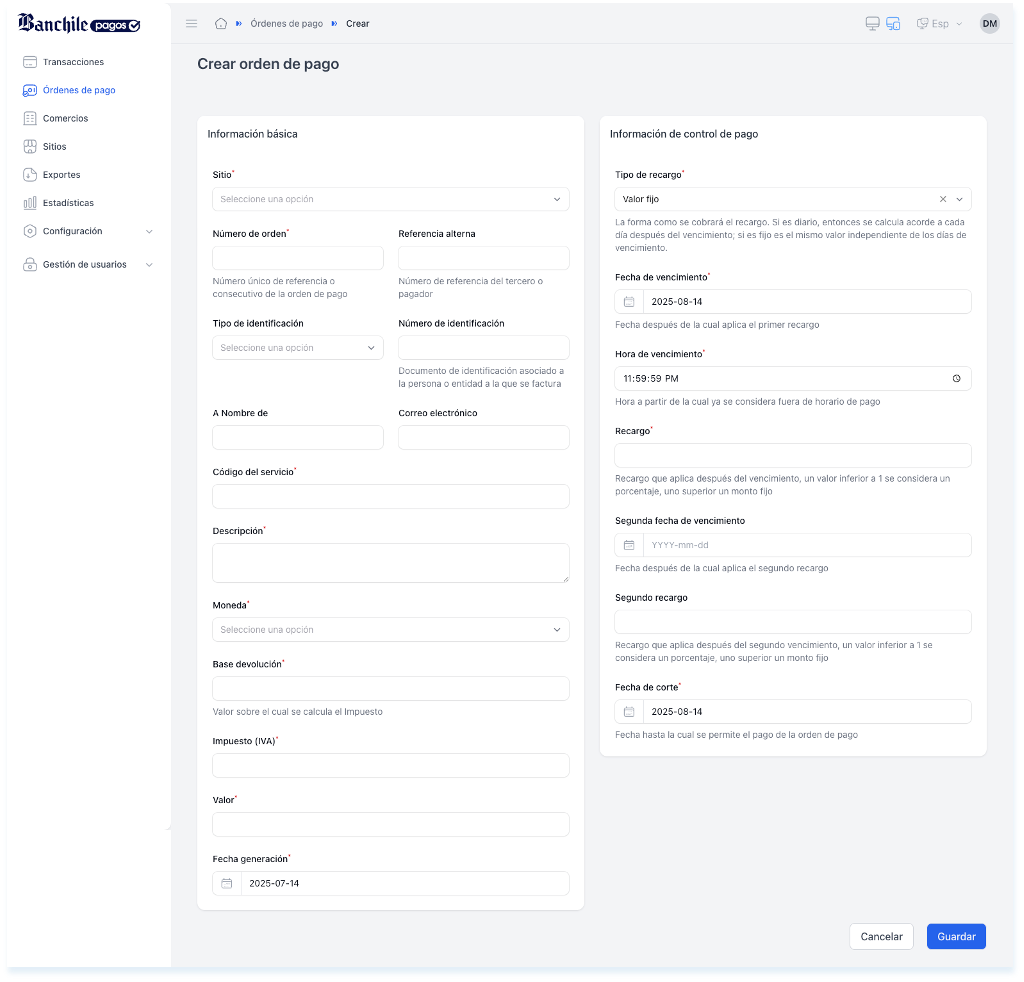Expand the Gestión de usuarios sidebar menu
This screenshot has height=982, width=1024.
coord(88,264)
